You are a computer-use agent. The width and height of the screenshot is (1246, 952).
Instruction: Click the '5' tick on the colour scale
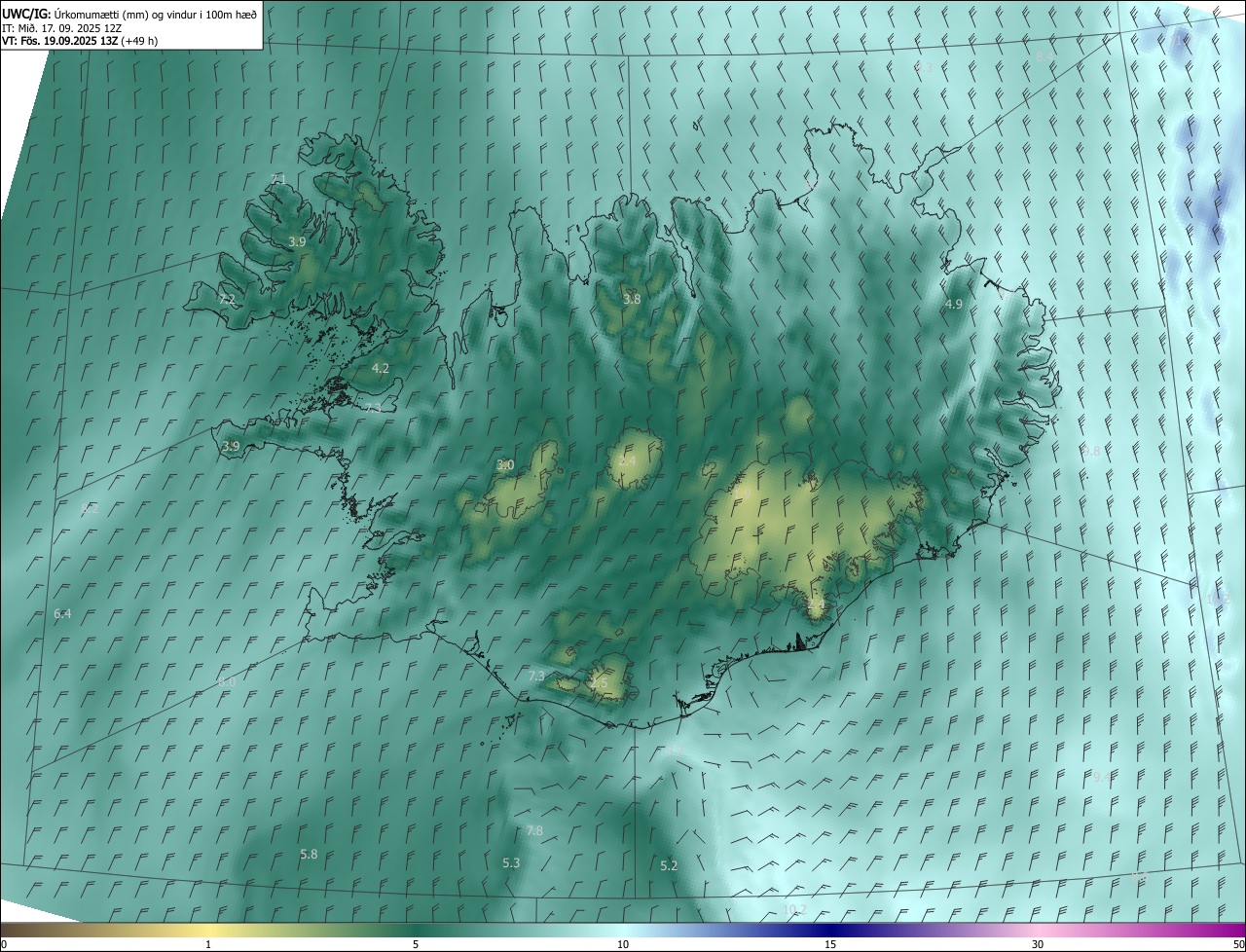click(x=416, y=944)
